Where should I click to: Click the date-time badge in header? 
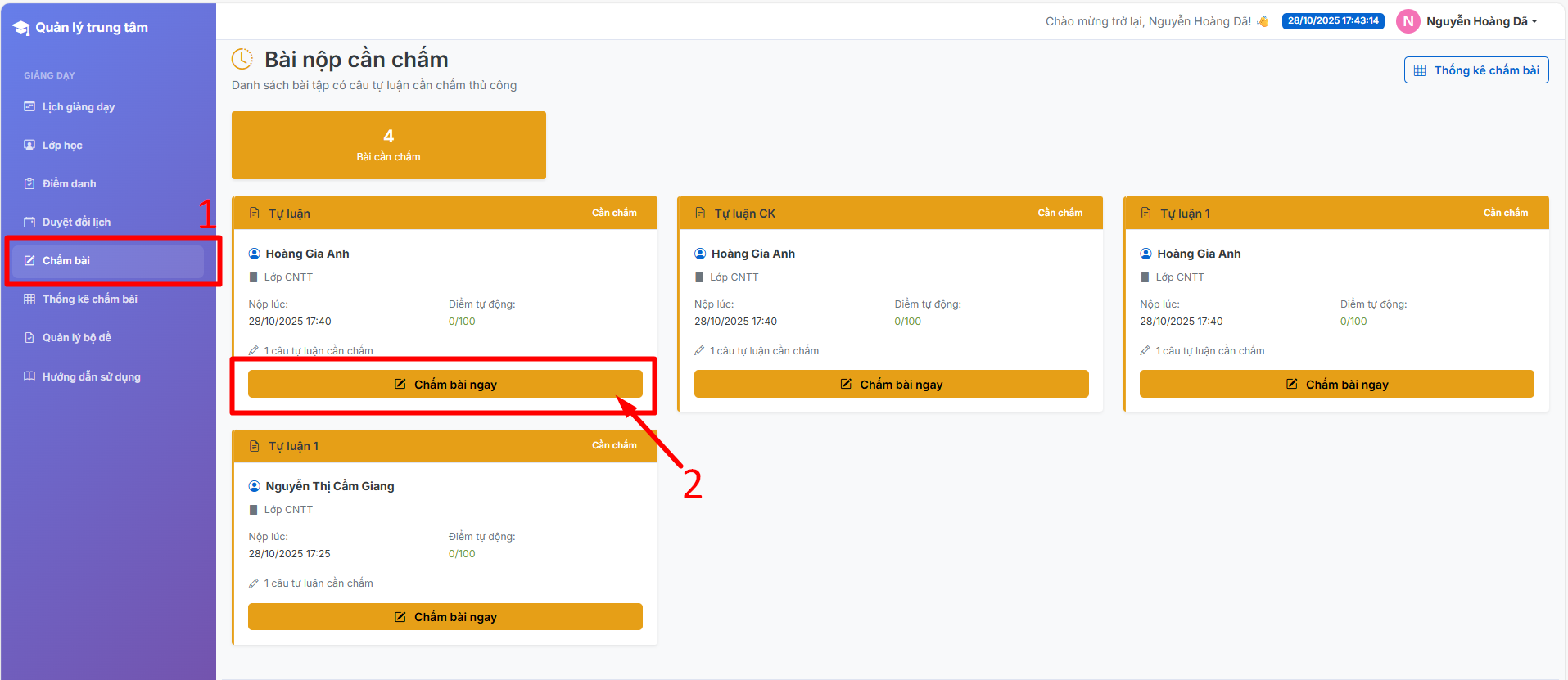[x=1332, y=21]
